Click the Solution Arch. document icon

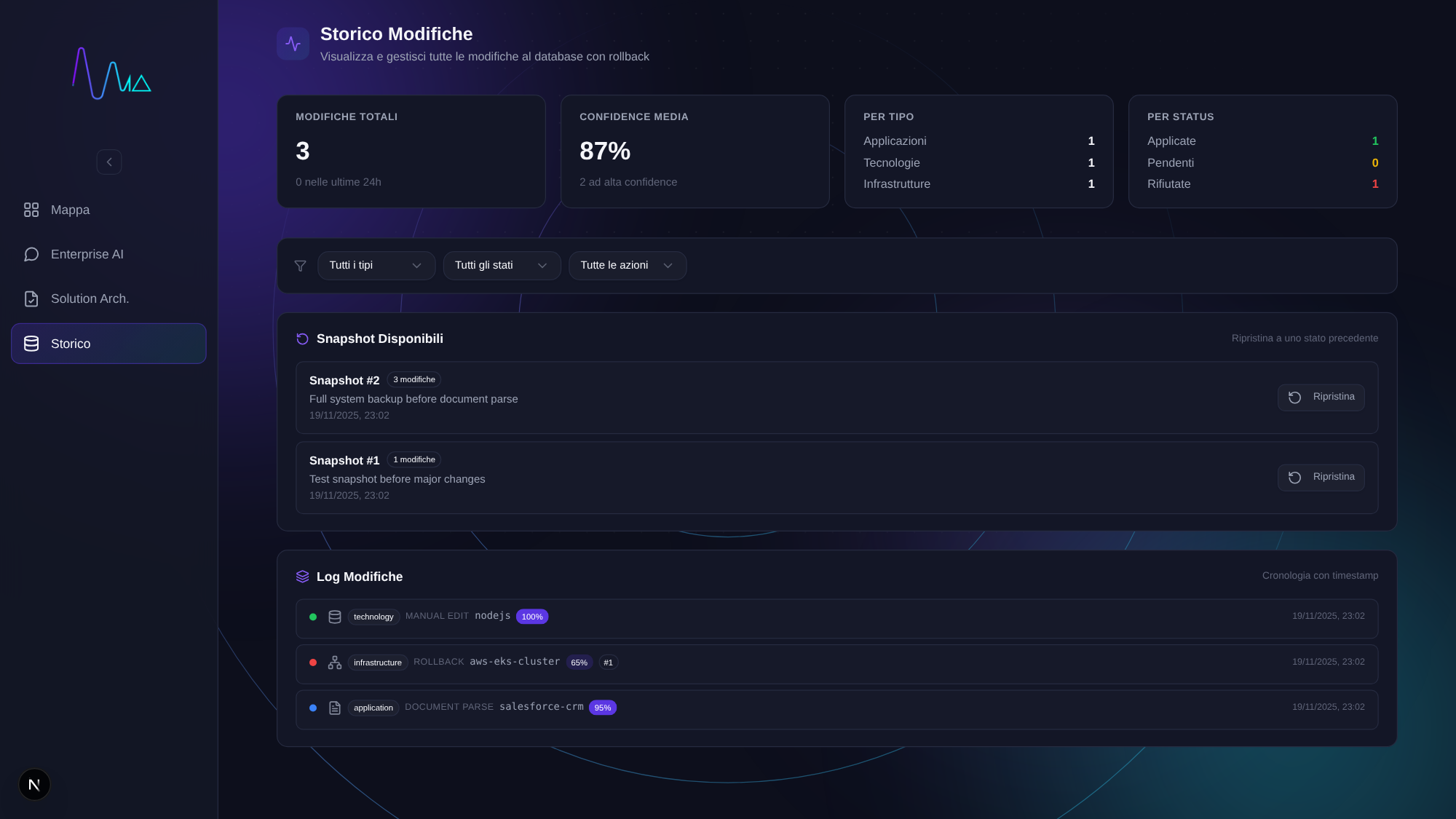[31, 298]
